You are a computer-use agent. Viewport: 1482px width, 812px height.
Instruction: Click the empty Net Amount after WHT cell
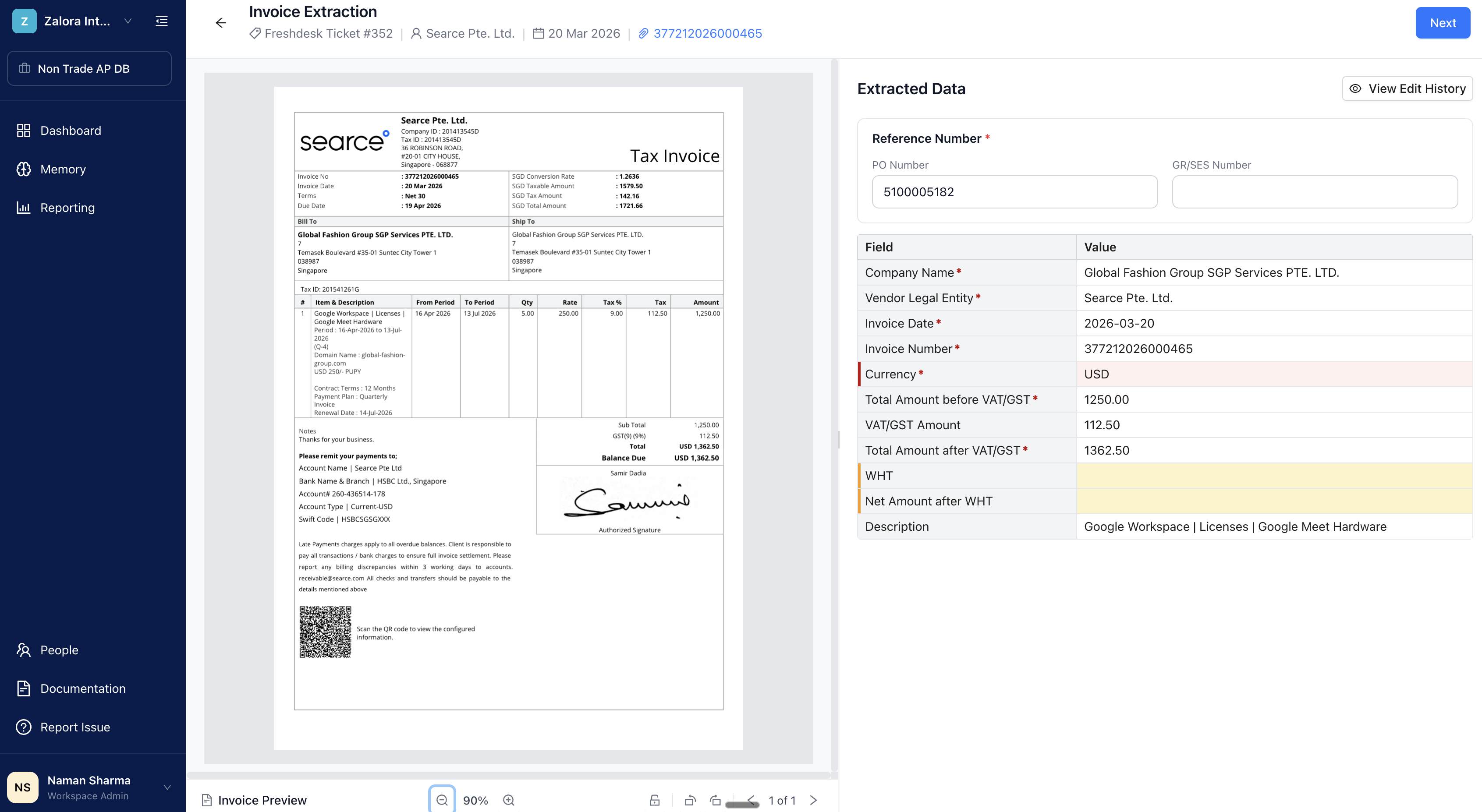(1274, 501)
